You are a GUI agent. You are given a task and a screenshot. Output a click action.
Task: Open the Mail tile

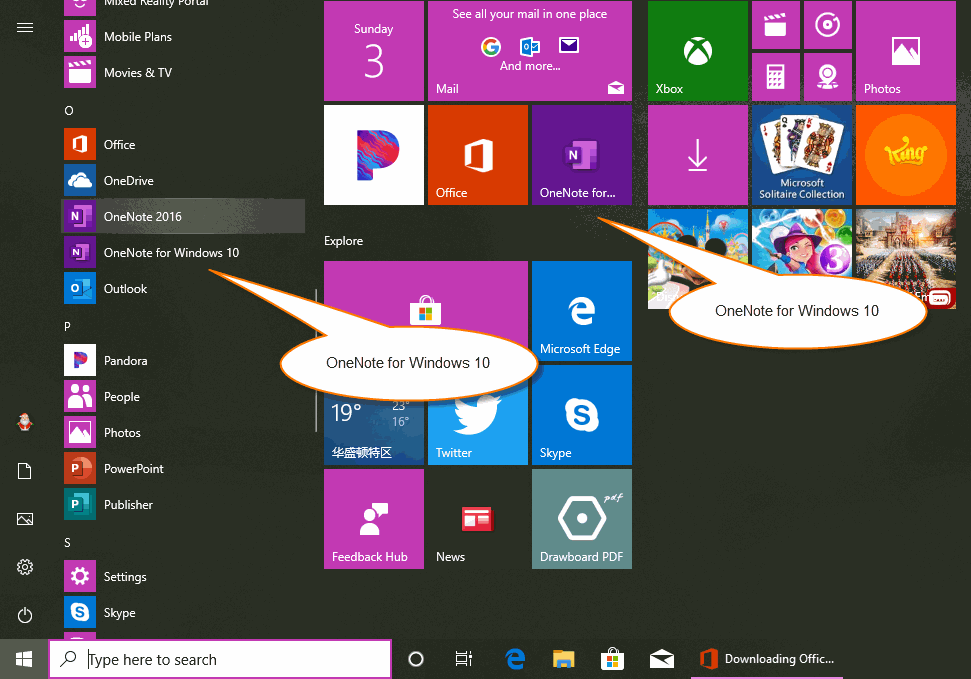pyautogui.click(x=530, y=51)
